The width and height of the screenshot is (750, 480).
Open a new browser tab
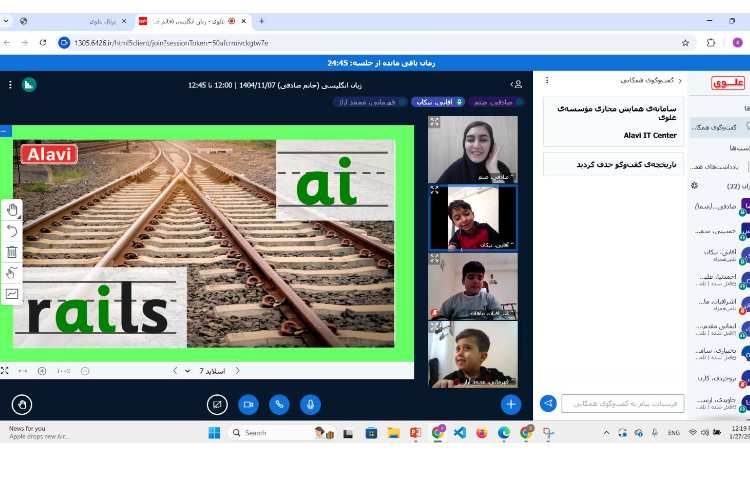[261, 21]
